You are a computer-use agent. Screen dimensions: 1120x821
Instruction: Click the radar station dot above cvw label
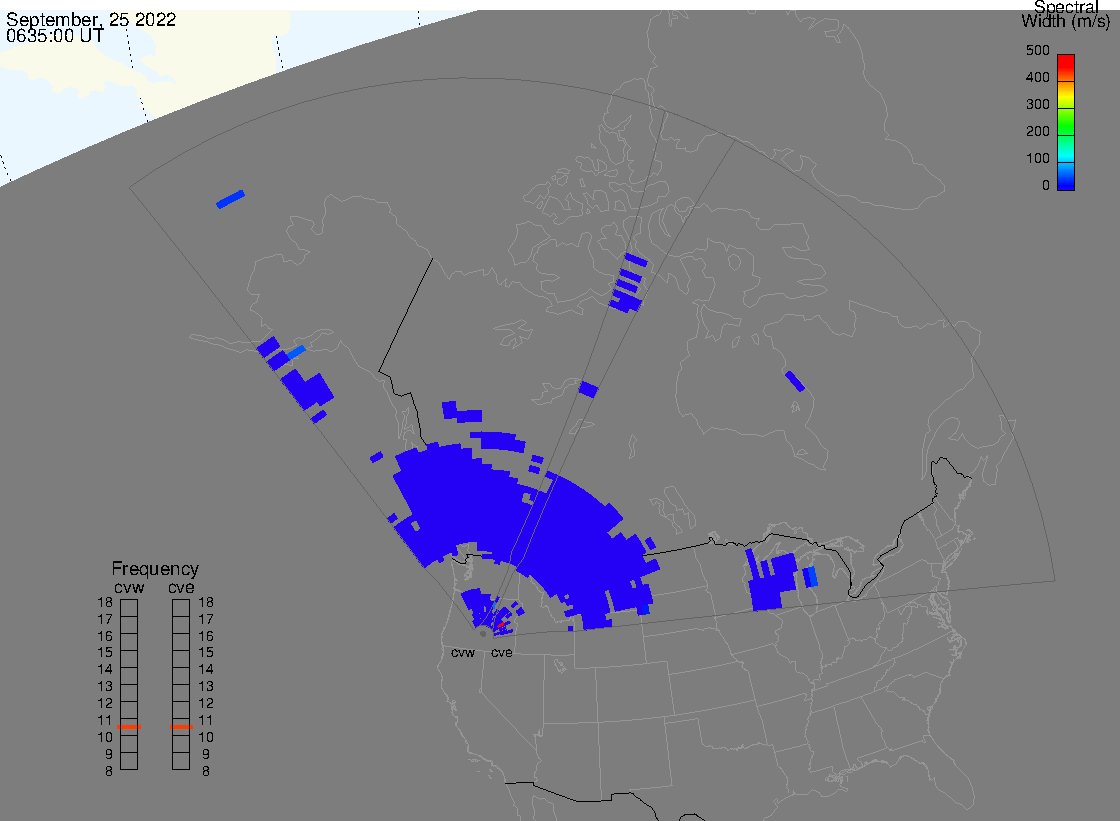click(x=484, y=634)
